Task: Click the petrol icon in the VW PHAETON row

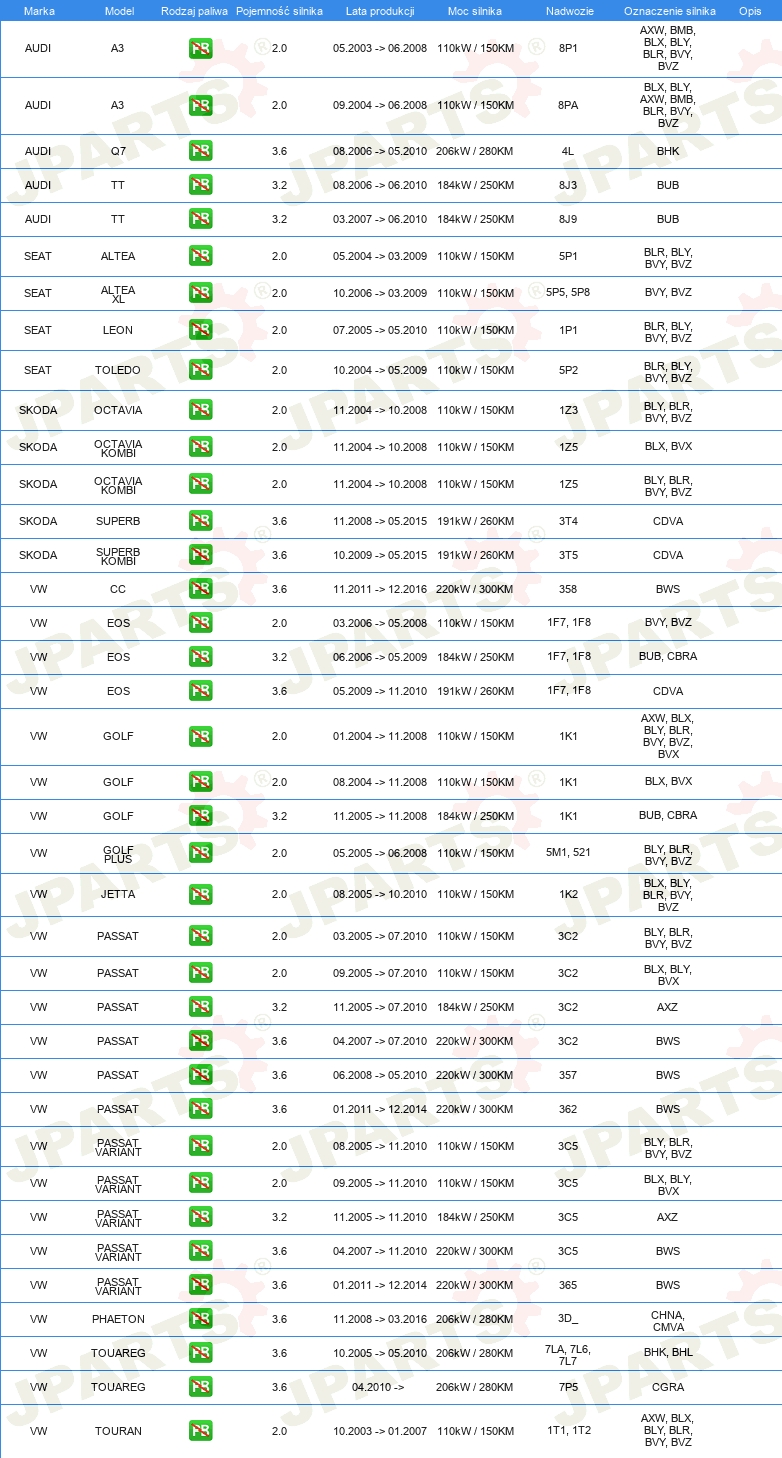Action: (200, 1319)
